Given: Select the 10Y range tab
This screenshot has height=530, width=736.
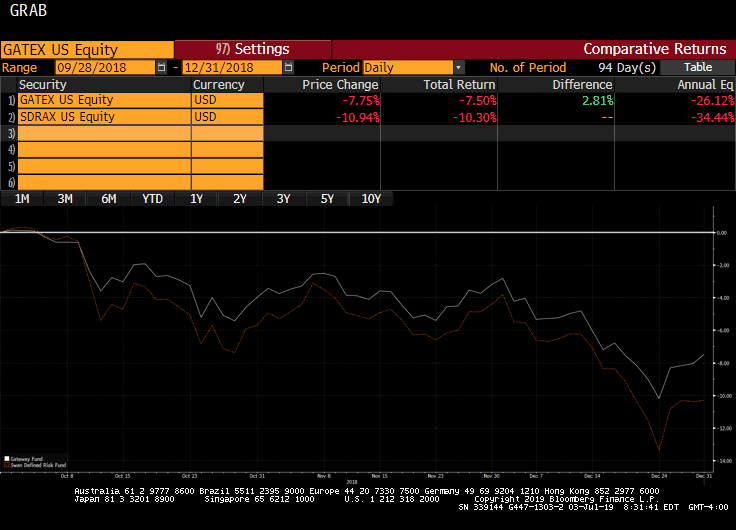Looking at the screenshot, I should click(371, 199).
